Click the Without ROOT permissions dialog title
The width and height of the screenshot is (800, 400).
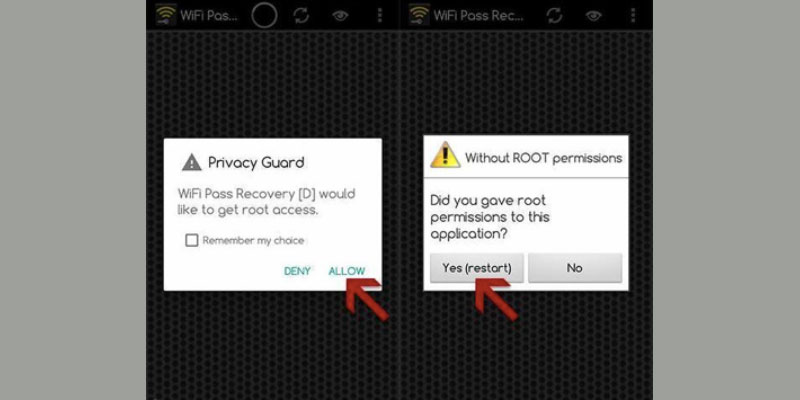coord(543,158)
